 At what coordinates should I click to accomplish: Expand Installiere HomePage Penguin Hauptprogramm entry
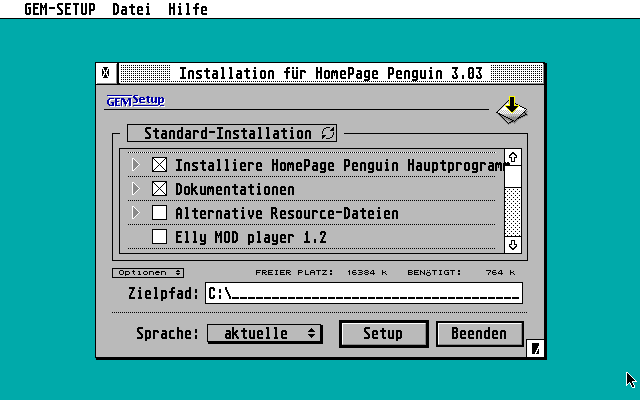click(136, 165)
